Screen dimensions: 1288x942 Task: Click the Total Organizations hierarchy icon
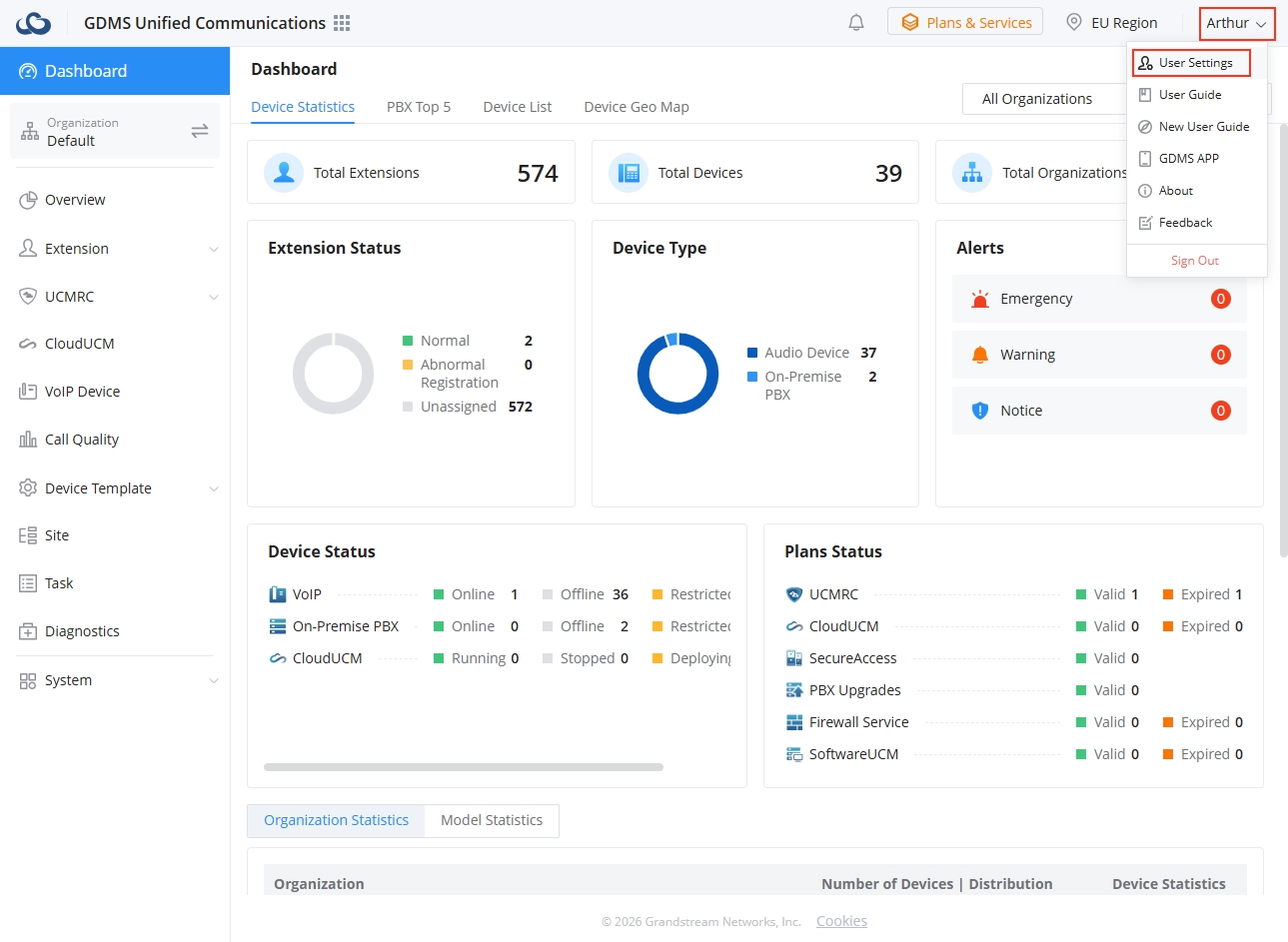pyautogui.click(x=972, y=173)
